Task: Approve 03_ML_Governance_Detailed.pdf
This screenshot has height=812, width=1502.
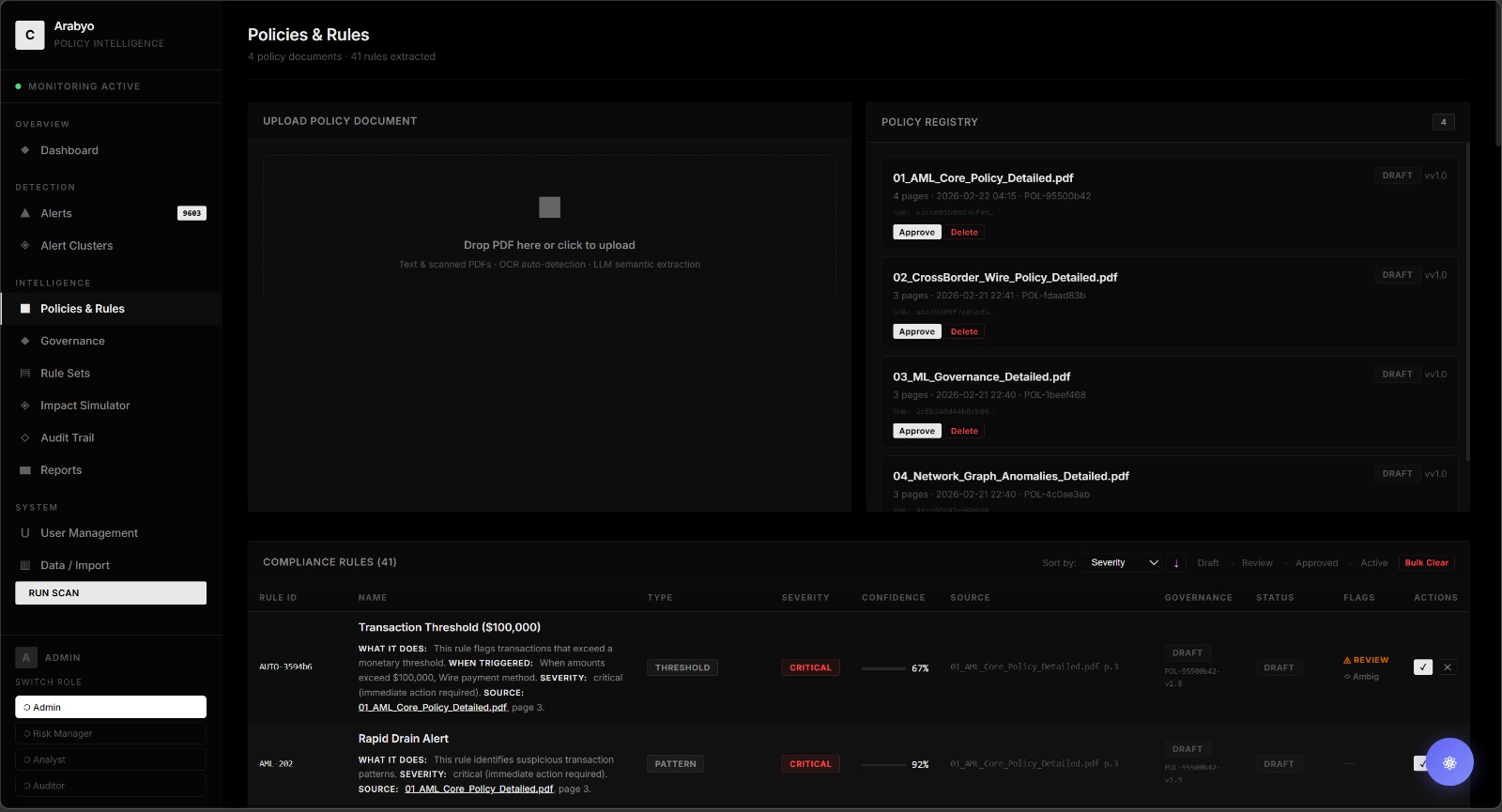Action: 916,431
